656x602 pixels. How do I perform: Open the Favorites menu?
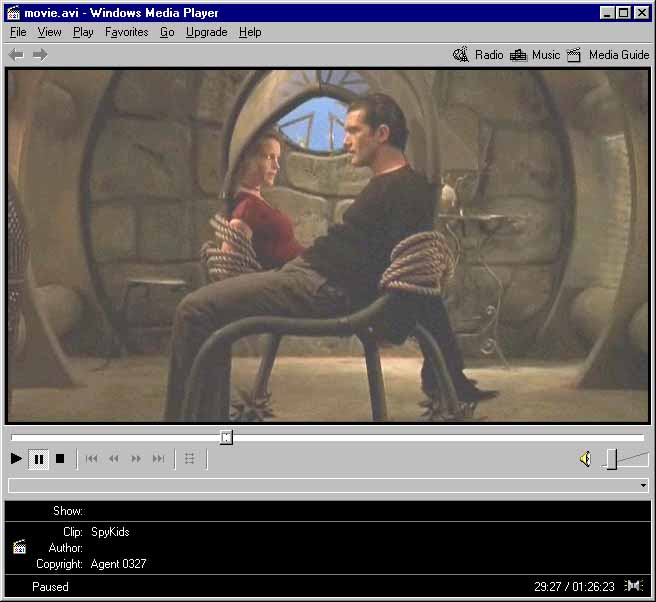[x=126, y=32]
